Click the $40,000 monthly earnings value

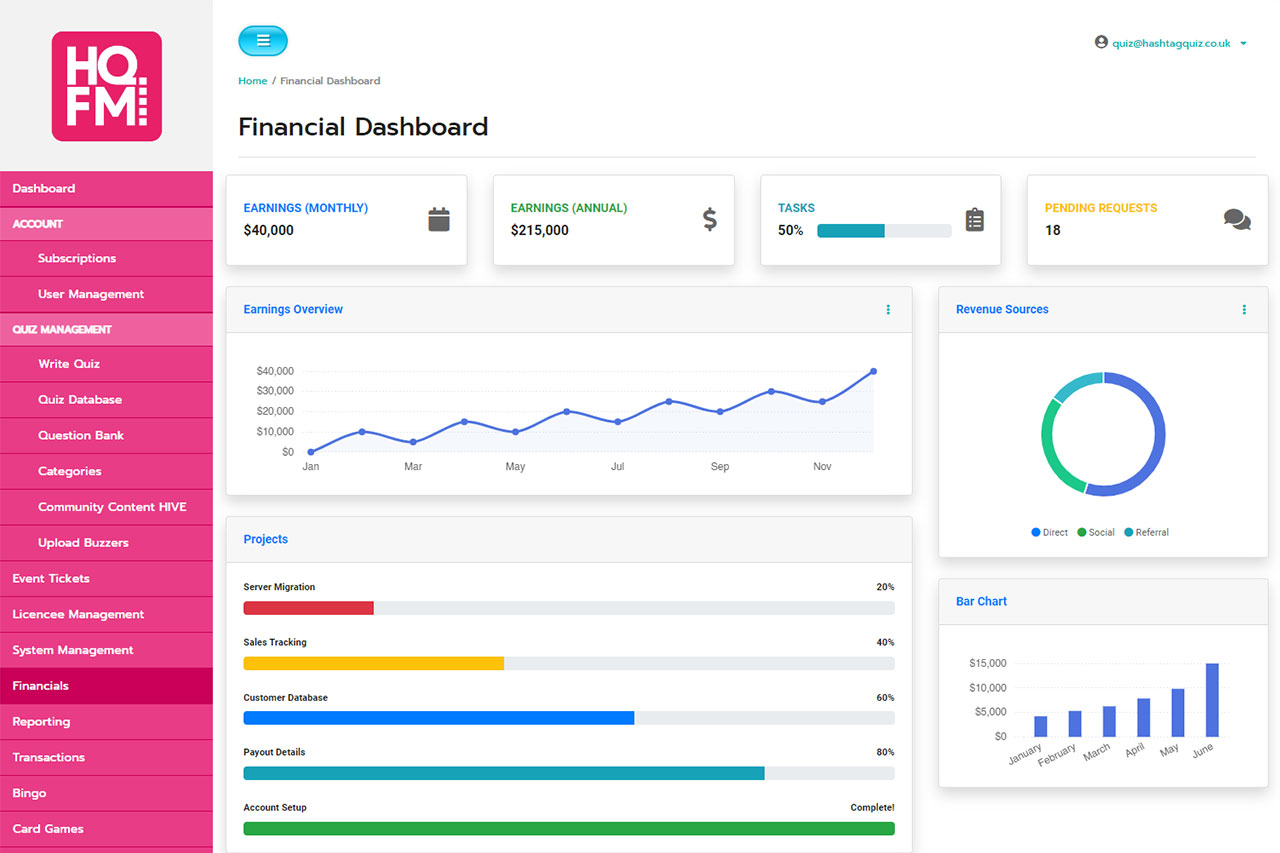coord(269,231)
